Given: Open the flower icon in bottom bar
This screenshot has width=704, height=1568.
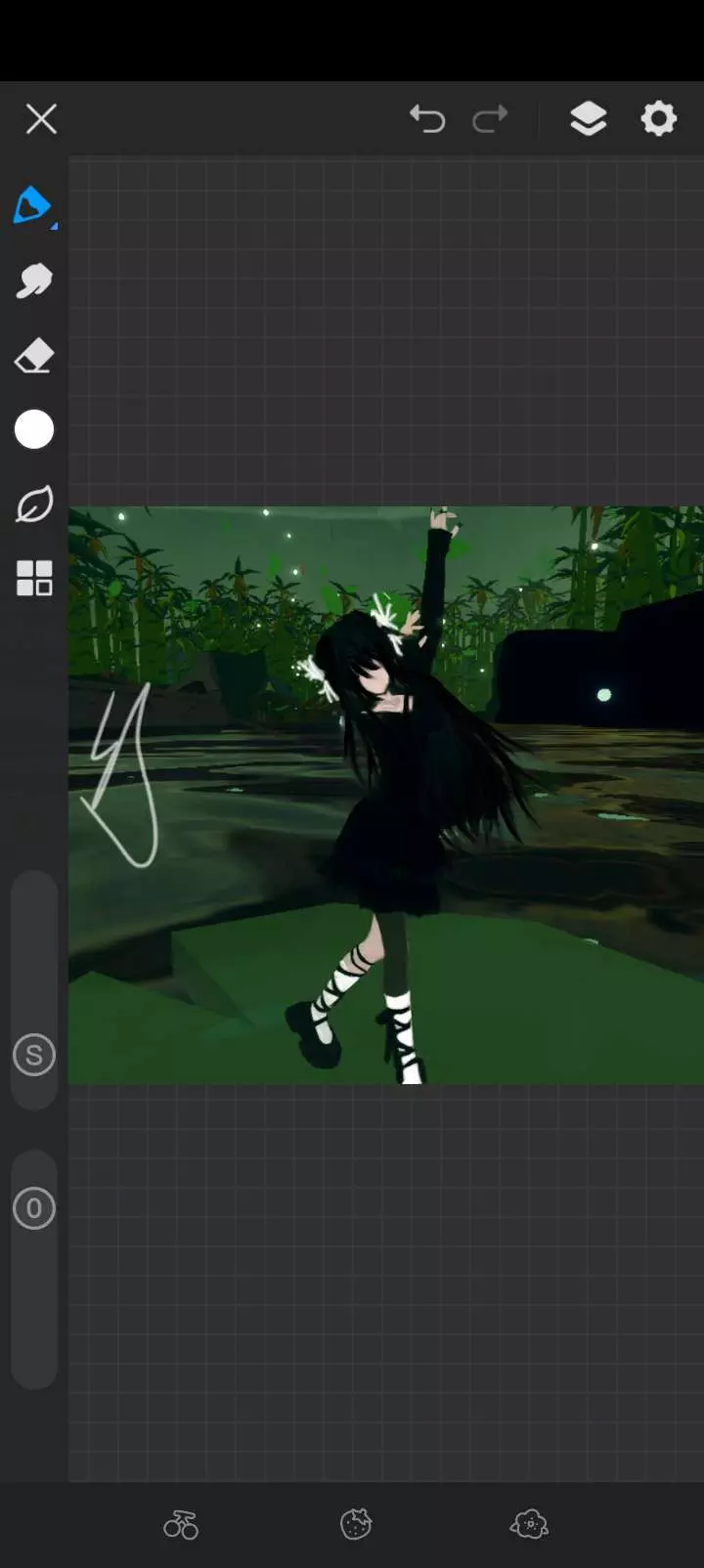Looking at the screenshot, I should pyautogui.click(x=529, y=1524).
